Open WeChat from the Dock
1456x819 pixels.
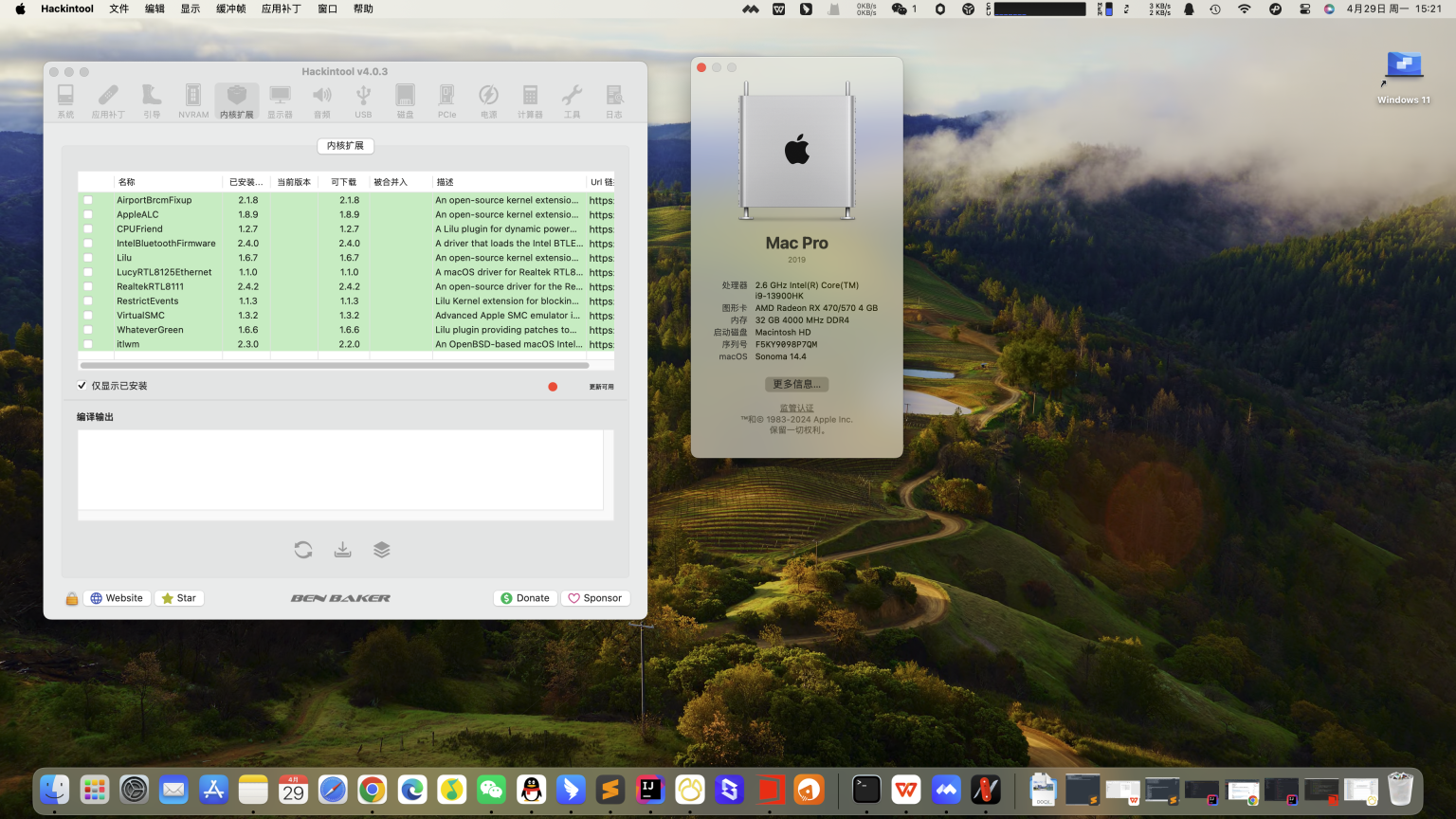pyautogui.click(x=491, y=789)
